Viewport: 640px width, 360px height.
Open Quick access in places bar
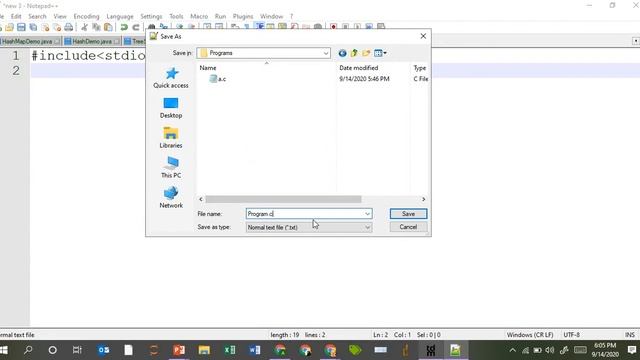pos(171,78)
